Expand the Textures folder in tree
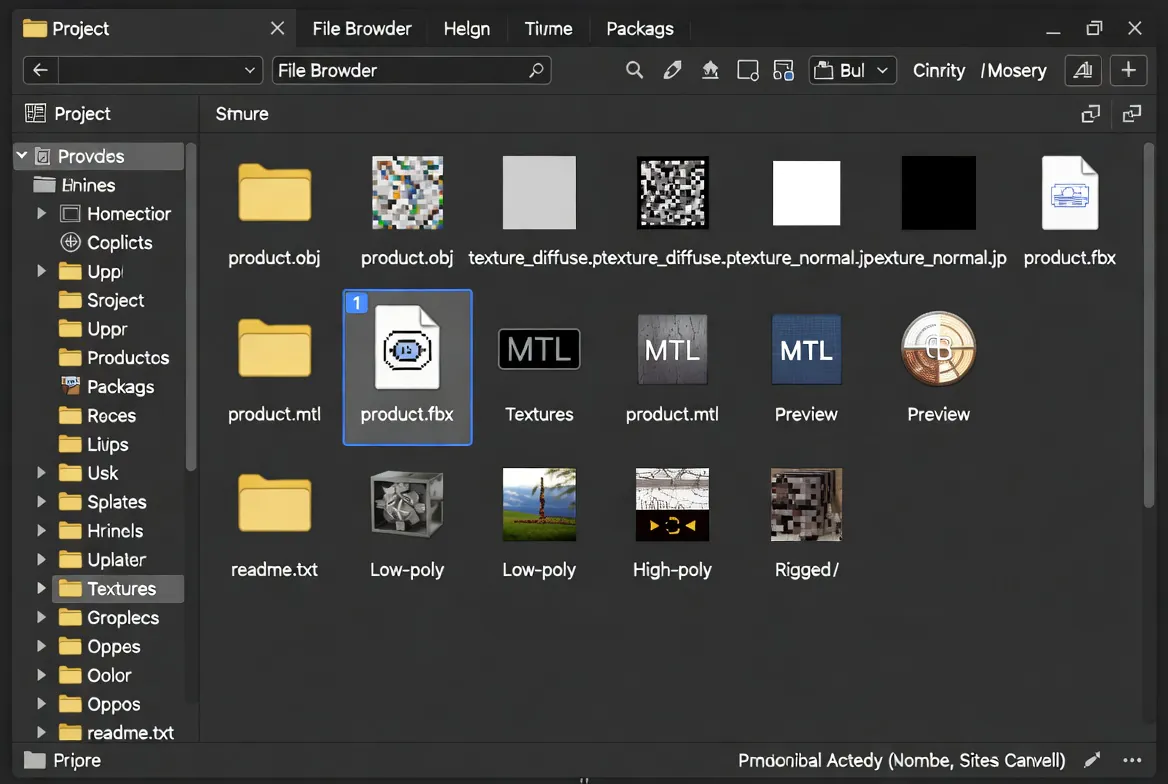This screenshot has height=784, width=1168. 42,588
